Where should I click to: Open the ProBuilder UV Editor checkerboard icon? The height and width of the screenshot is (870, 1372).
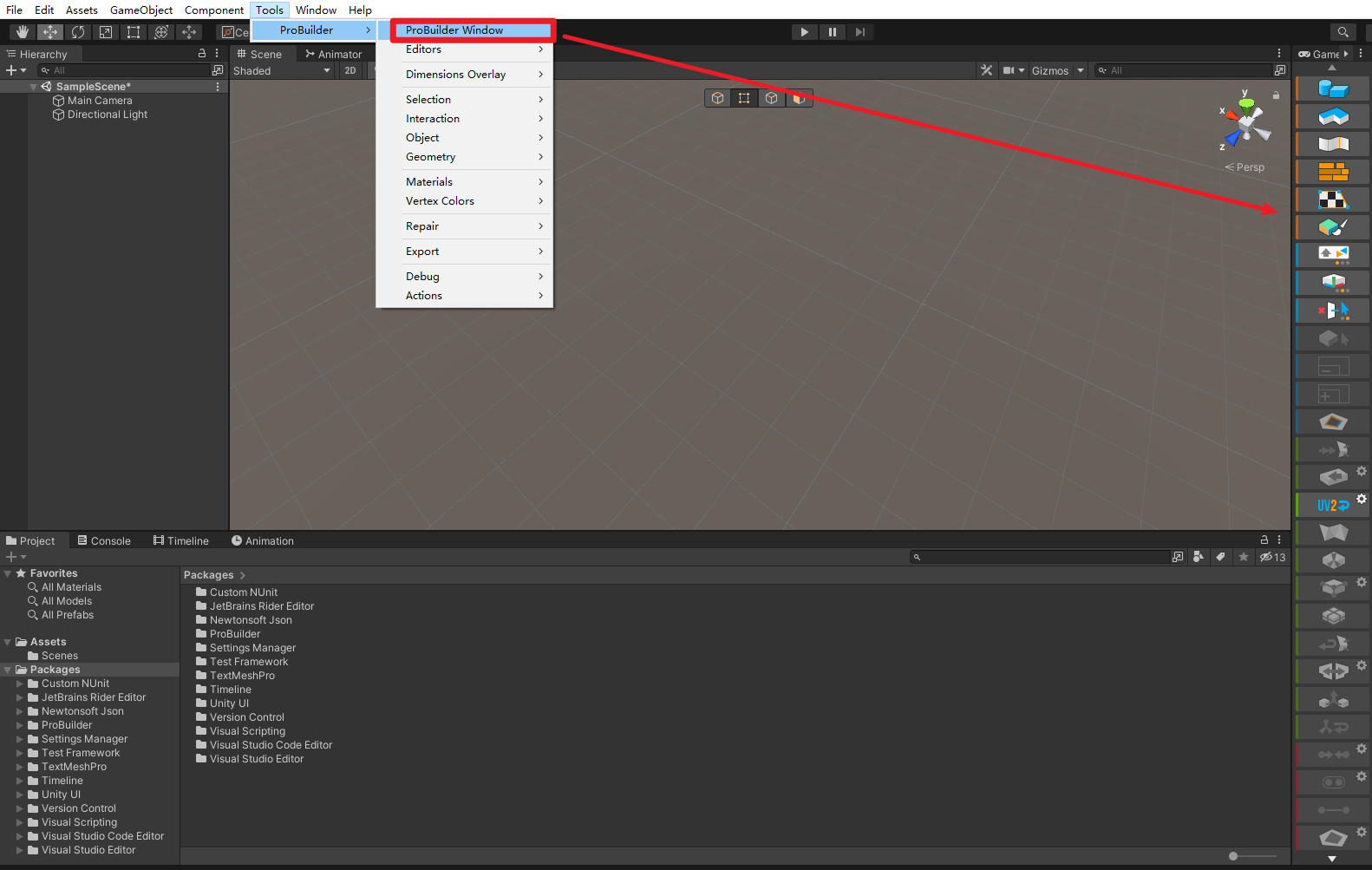tap(1333, 200)
